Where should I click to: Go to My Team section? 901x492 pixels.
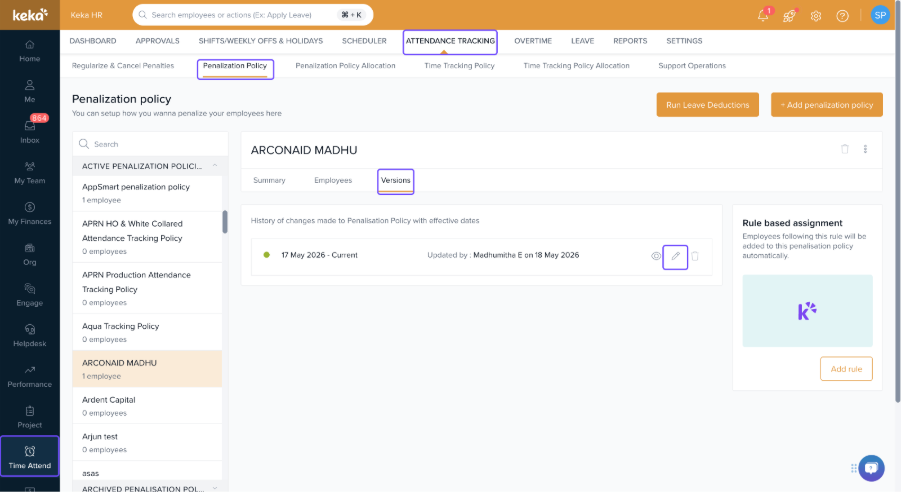[29, 173]
